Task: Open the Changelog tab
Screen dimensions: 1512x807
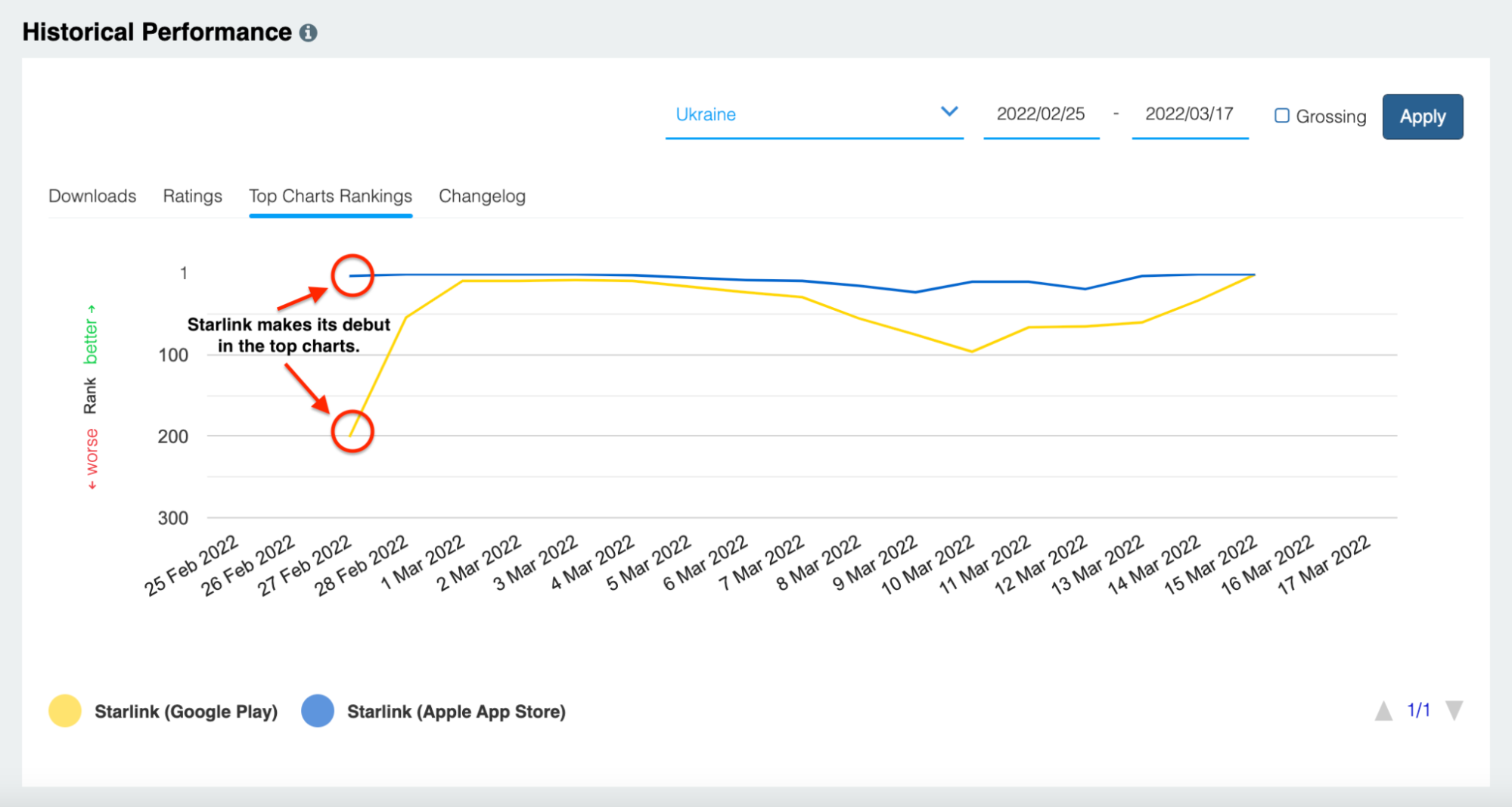Action: (482, 196)
